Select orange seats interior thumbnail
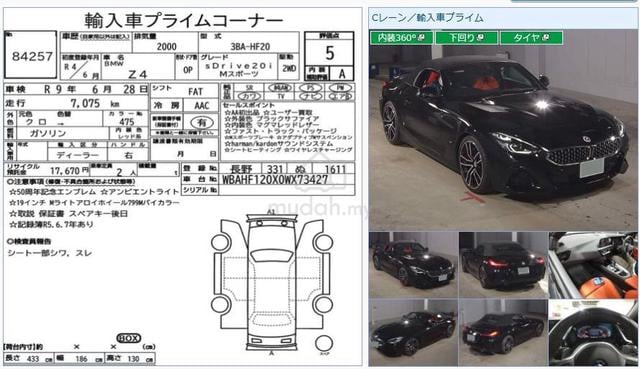The height and width of the screenshot is (369, 640). pos(593,265)
